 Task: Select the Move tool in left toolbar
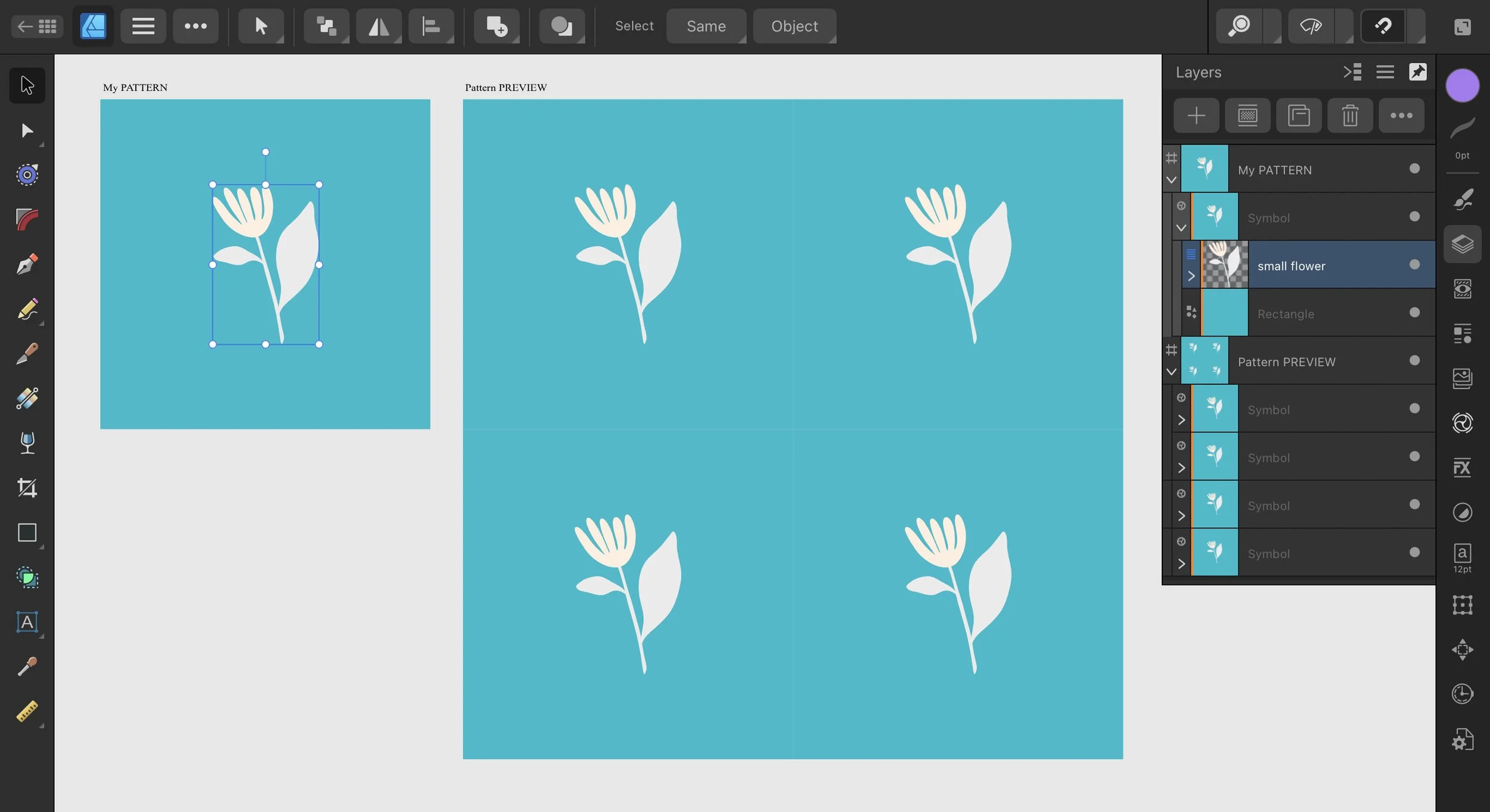pos(26,85)
